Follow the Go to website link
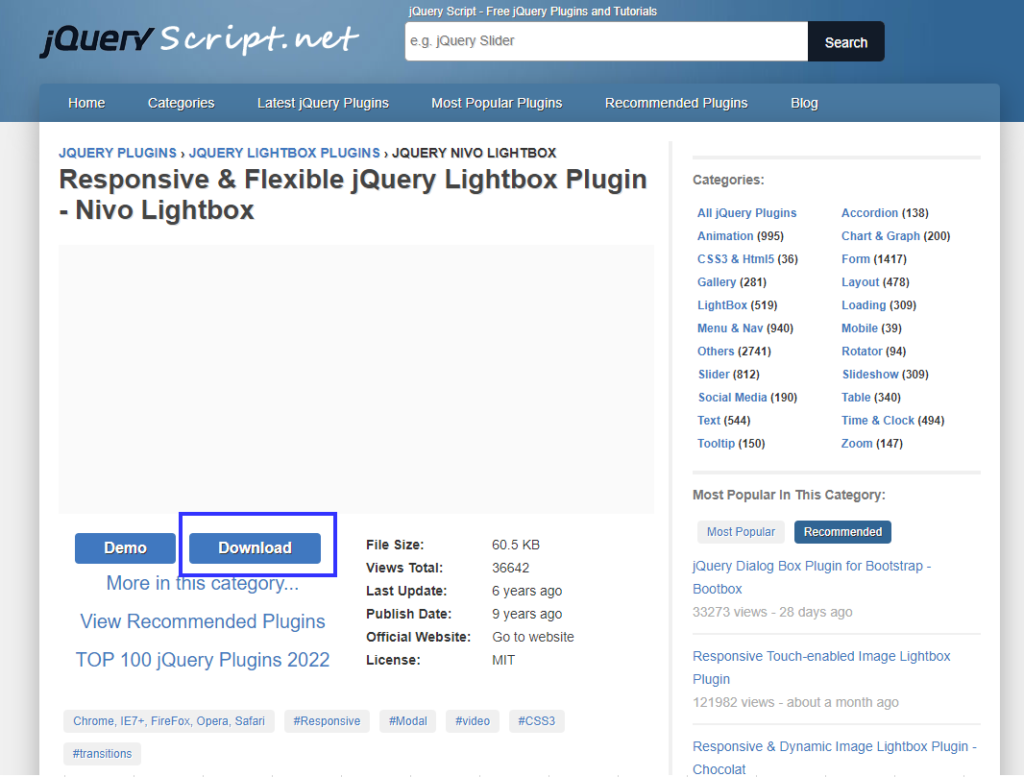Screen dimensions: 1024x777 [x=533, y=637]
